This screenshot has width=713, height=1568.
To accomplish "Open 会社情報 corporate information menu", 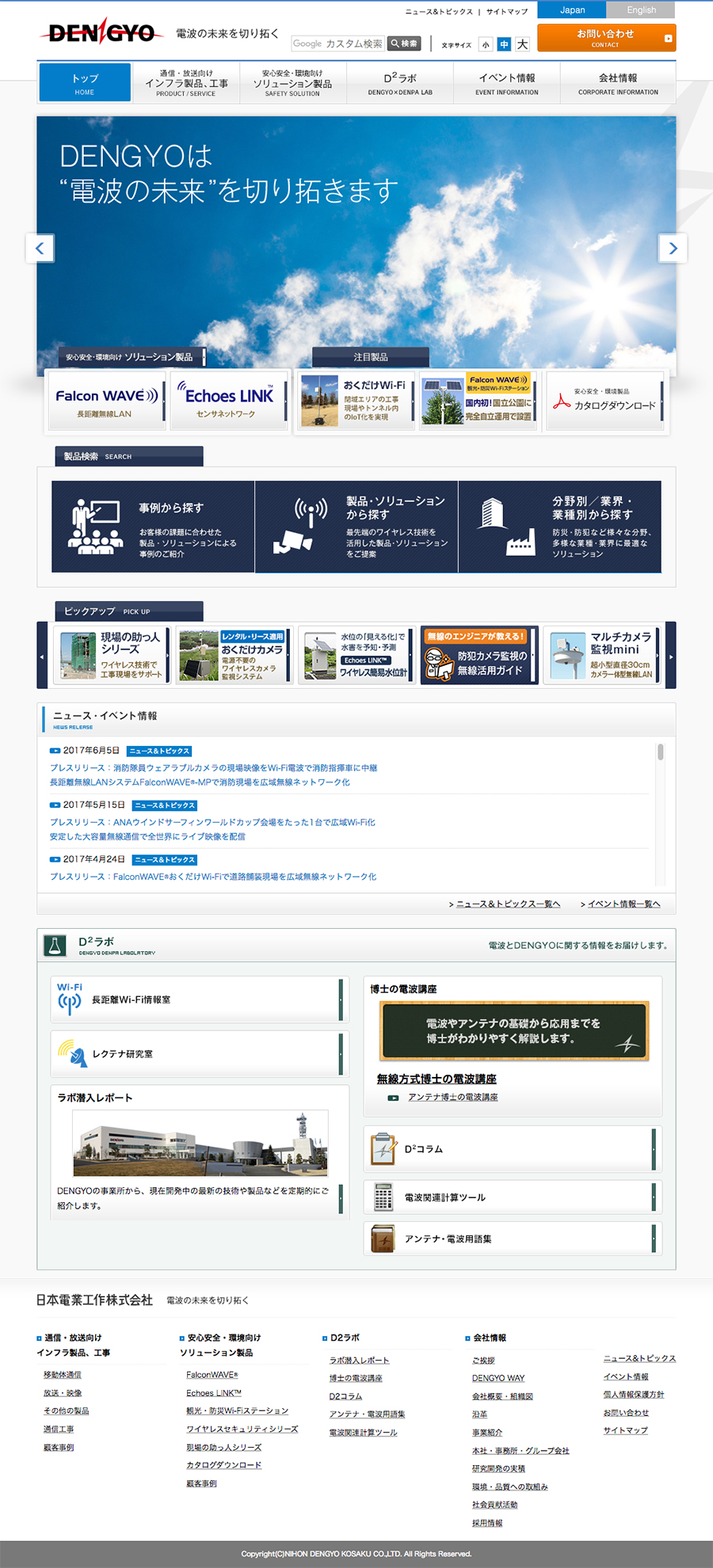I will click(x=618, y=83).
